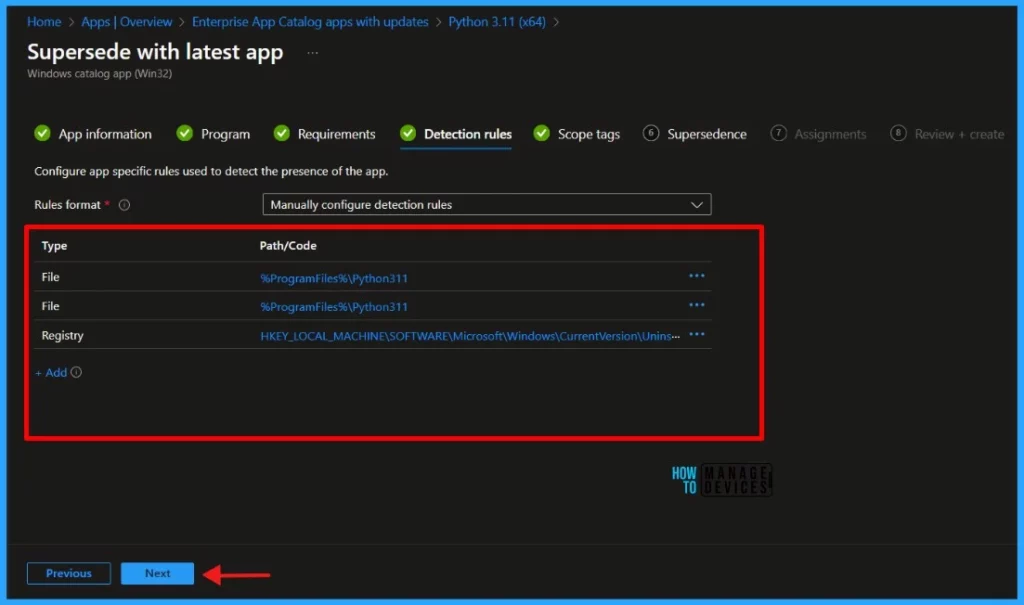Go to Python 3.11 (x64) breadcrumb

(497, 22)
